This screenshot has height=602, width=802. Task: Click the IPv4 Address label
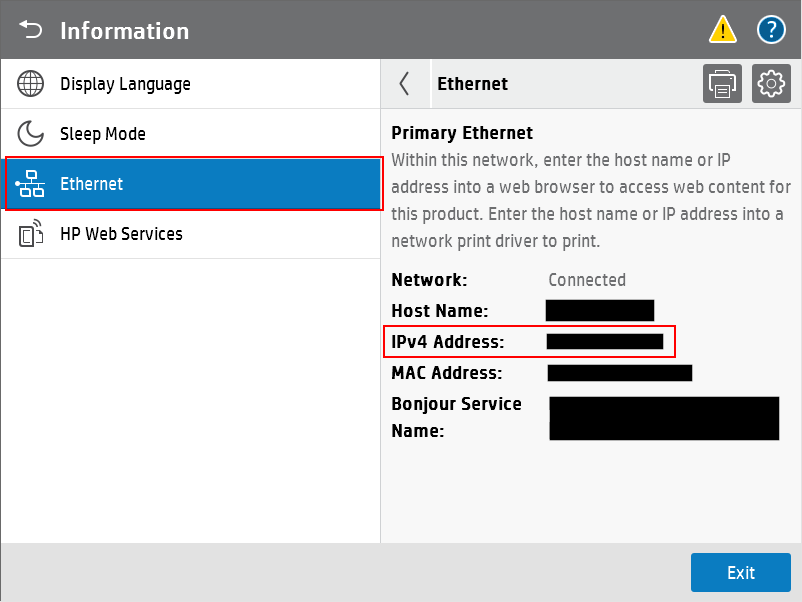click(x=448, y=342)
